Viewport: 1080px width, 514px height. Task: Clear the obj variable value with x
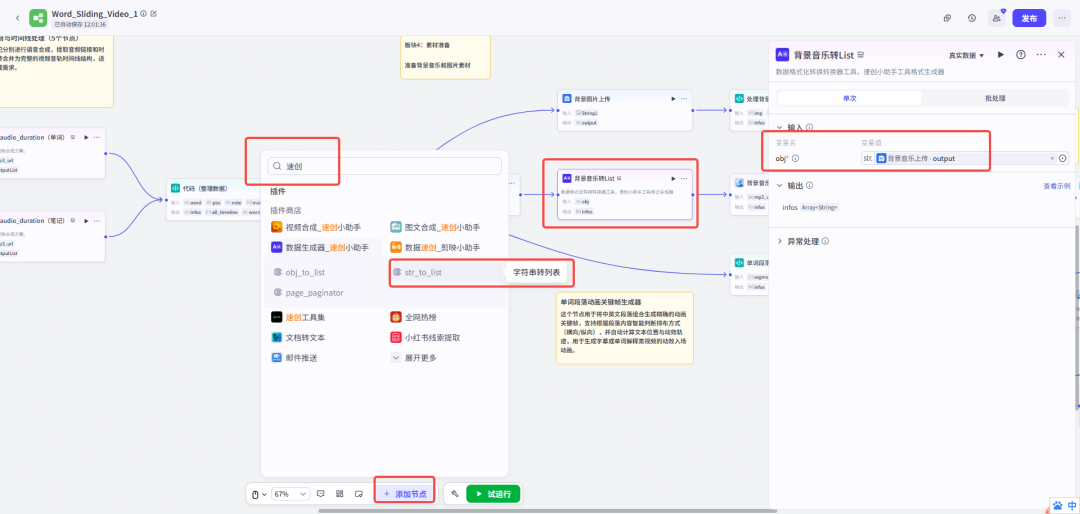pyautogui.click(x=1052, y=158)
